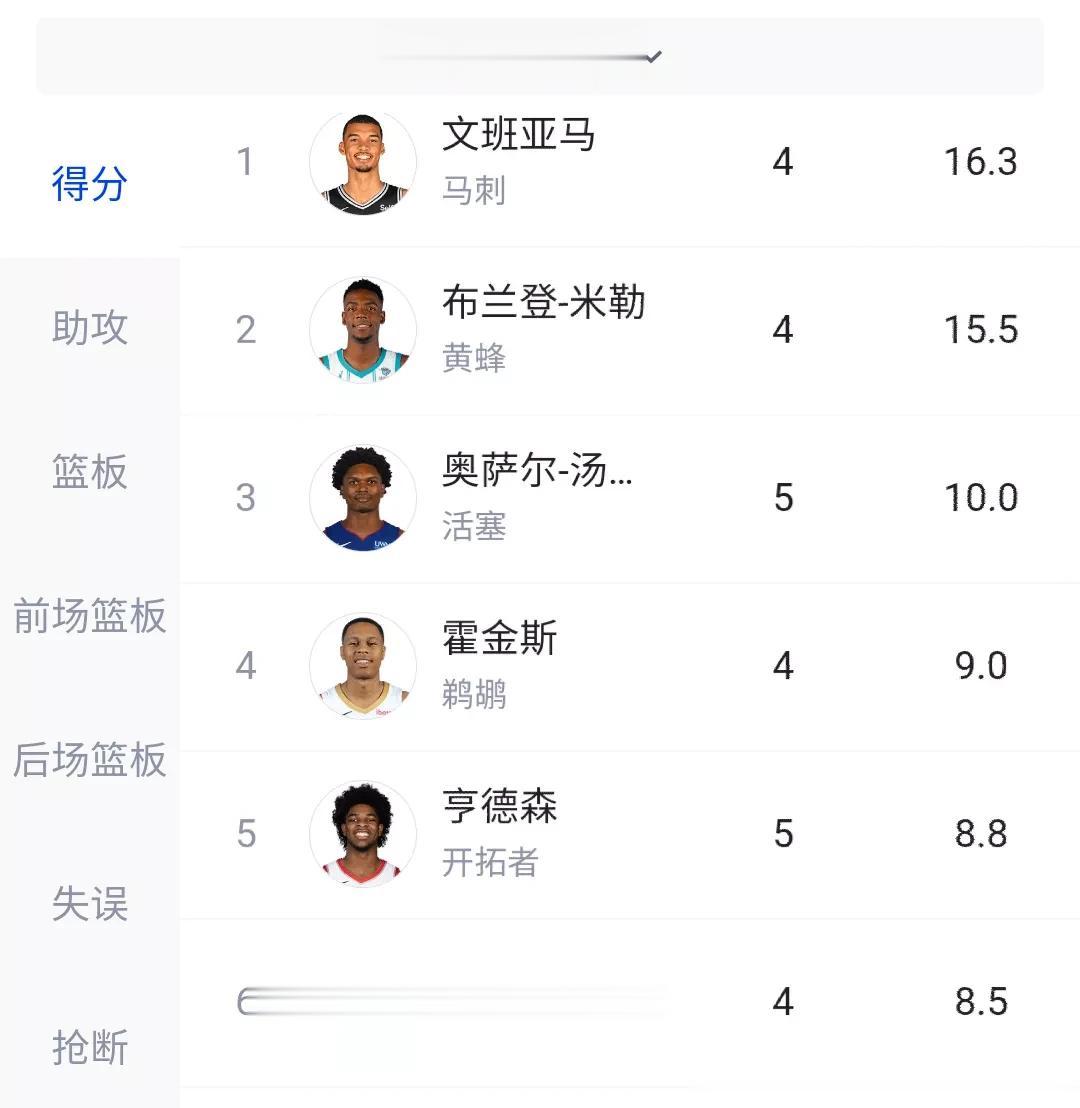The width and height of the screenshot is (1080, 1108).
Task: Open the 后场篮板 category
Action: tap(90, 760)
